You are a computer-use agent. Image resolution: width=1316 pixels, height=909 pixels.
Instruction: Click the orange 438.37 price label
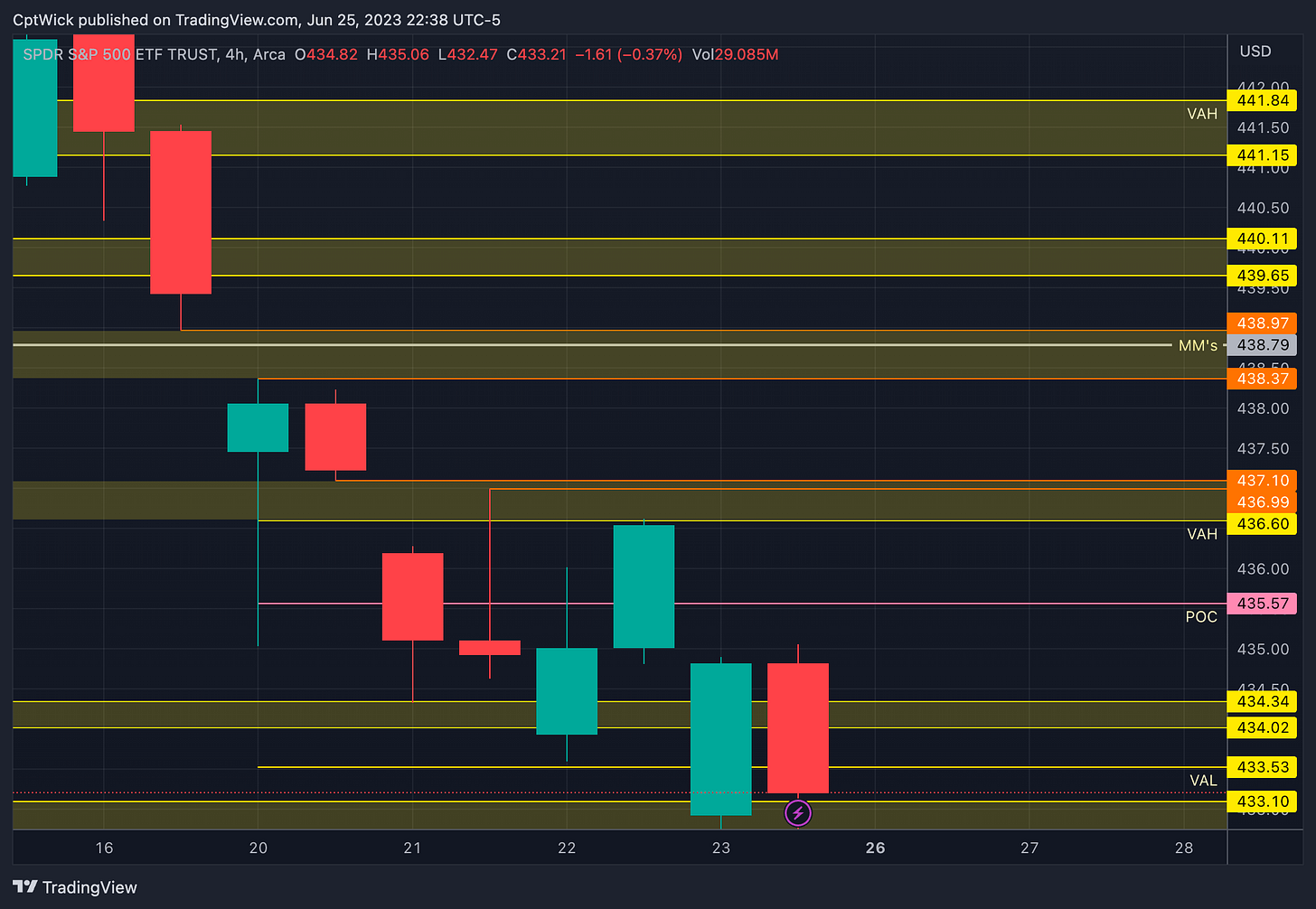click(x=1262, y=379)
